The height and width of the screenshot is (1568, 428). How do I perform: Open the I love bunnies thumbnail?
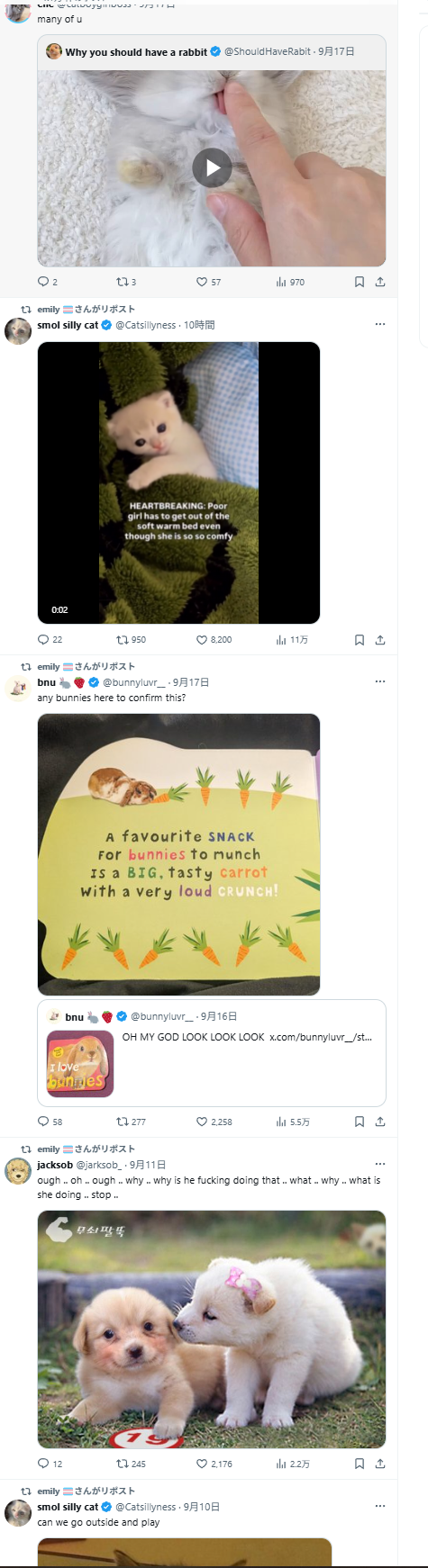click(80, 1064)
